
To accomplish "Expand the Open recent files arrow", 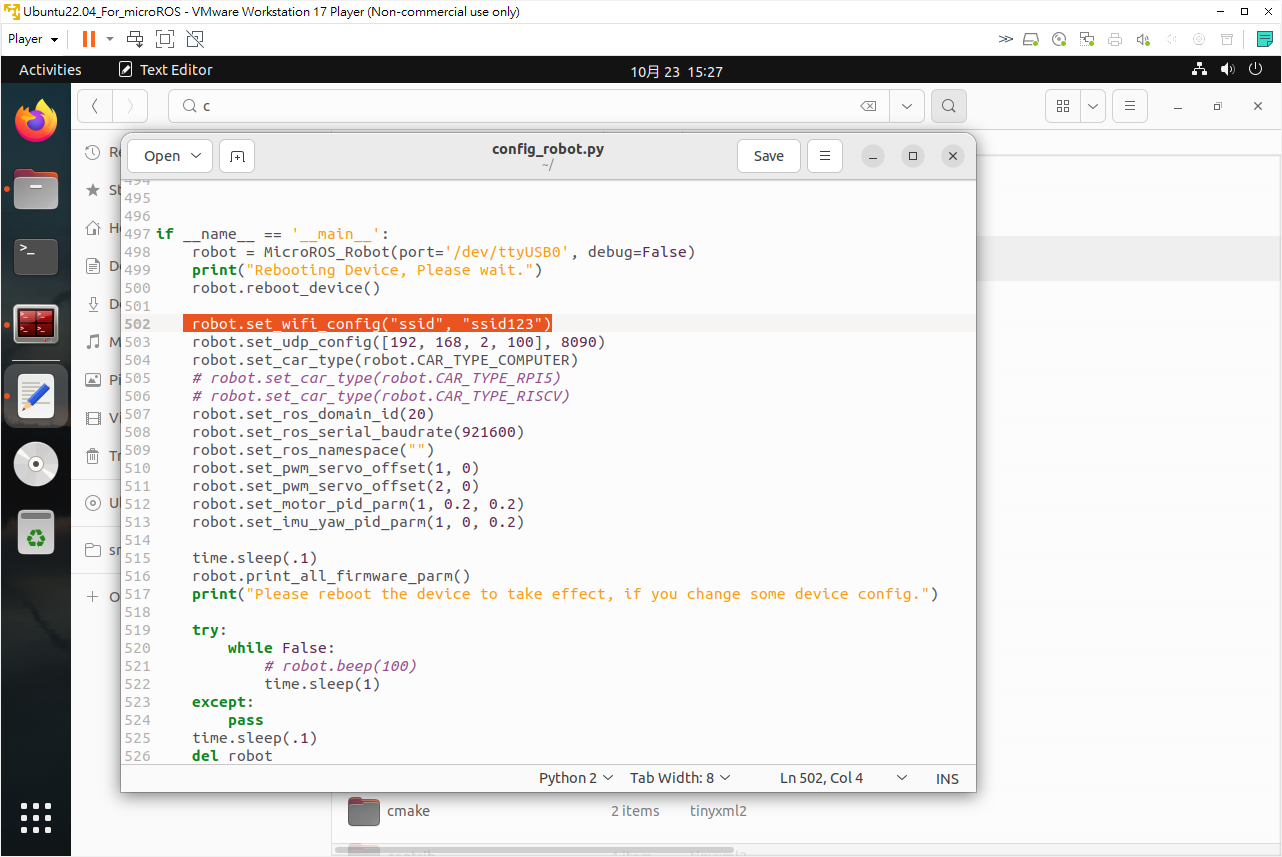I will [x=197, y=156].
